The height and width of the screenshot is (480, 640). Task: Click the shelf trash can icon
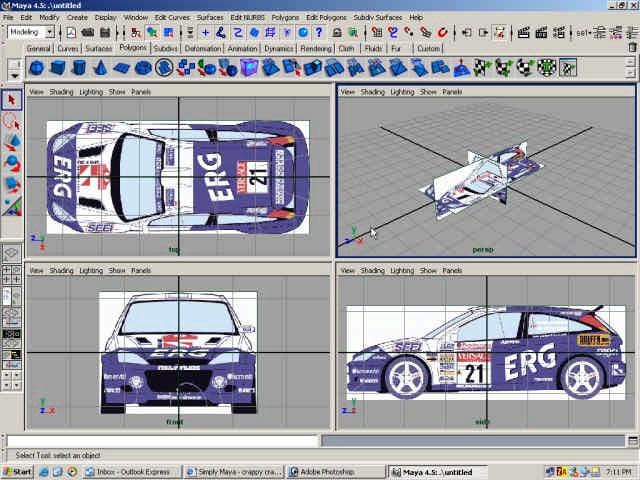point(631,47)
